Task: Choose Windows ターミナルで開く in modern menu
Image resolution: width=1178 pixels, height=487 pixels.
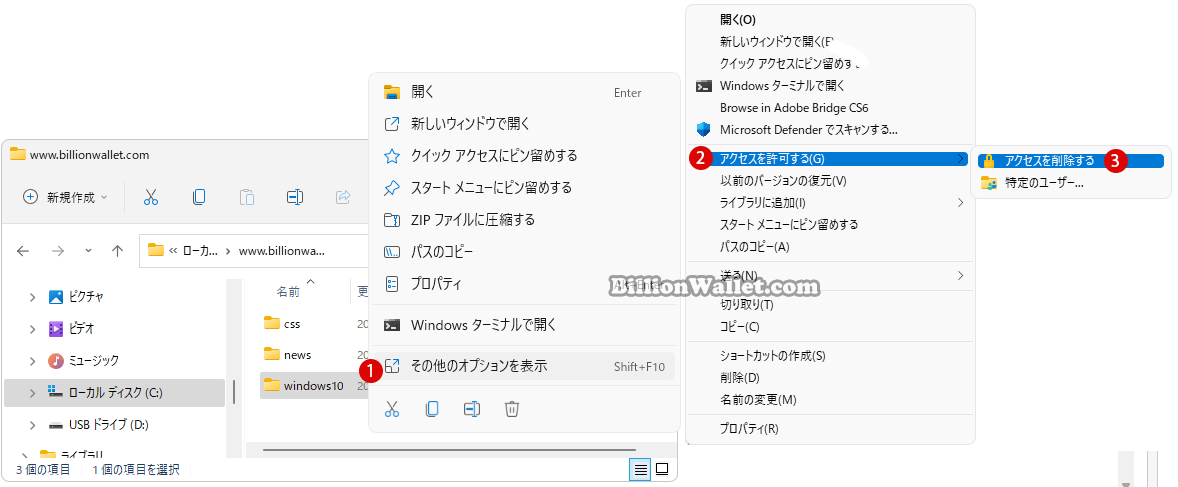Action: (x=524, y=325)
